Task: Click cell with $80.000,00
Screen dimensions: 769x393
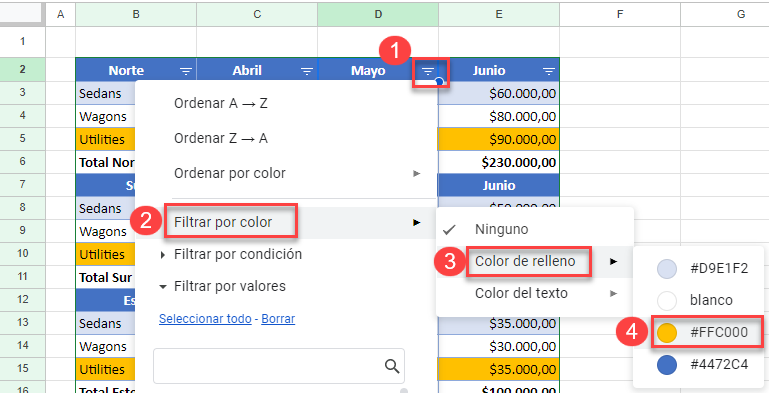Action: [499, 116]
